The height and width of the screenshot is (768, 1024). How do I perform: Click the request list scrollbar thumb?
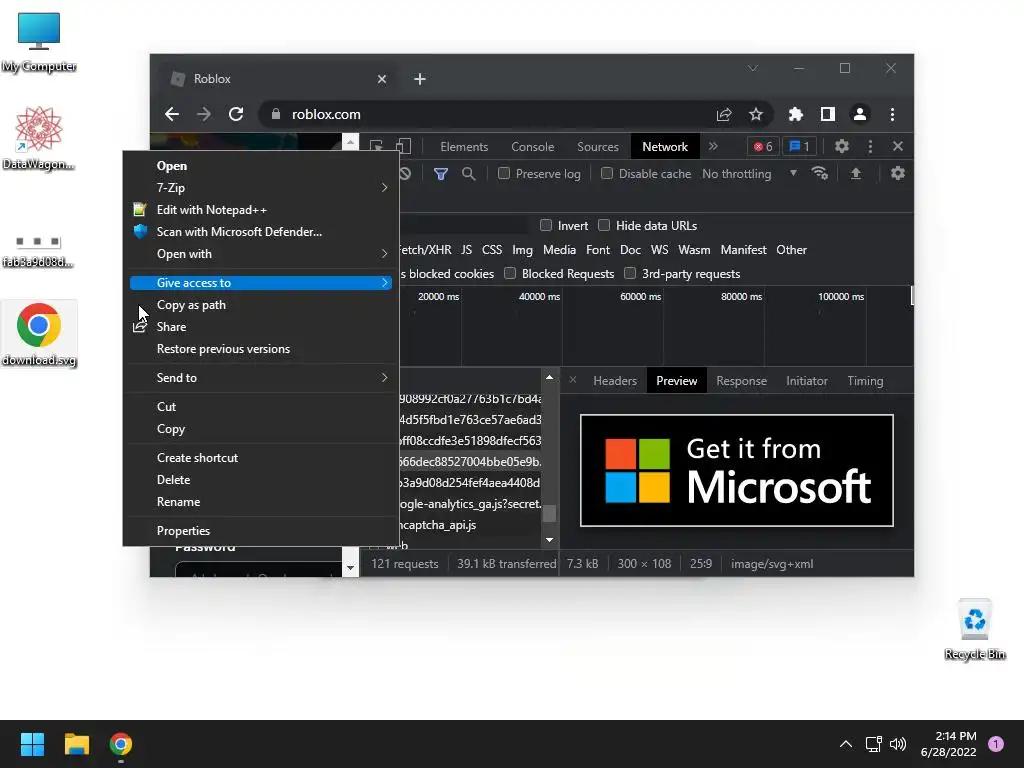click(x=549, y=513)
